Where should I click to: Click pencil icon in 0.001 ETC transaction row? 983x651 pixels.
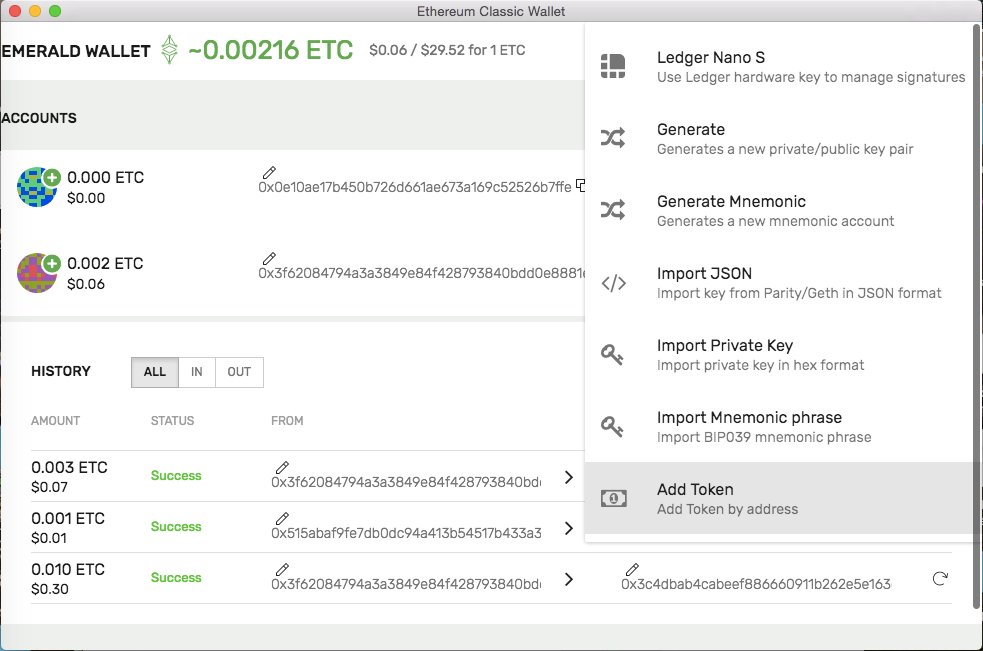point(282,518)
